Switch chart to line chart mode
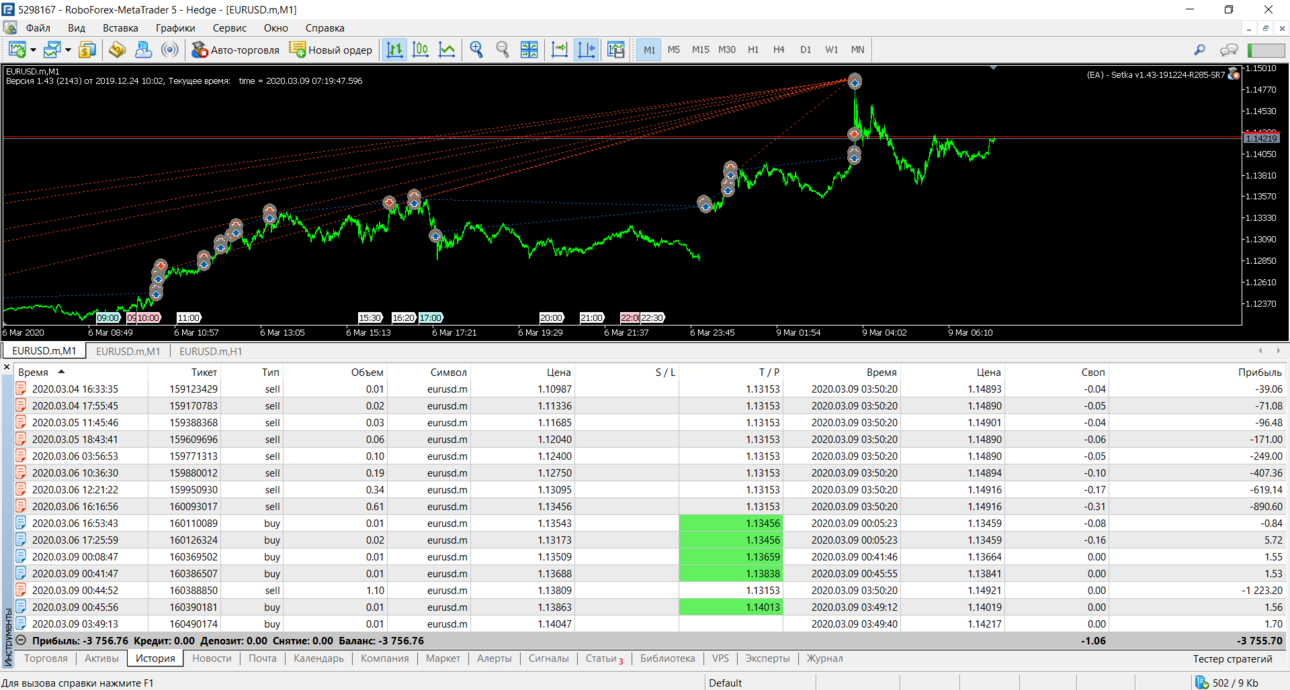The width and height of the screenshot is (1290, 690). click(x=447, y=49)
